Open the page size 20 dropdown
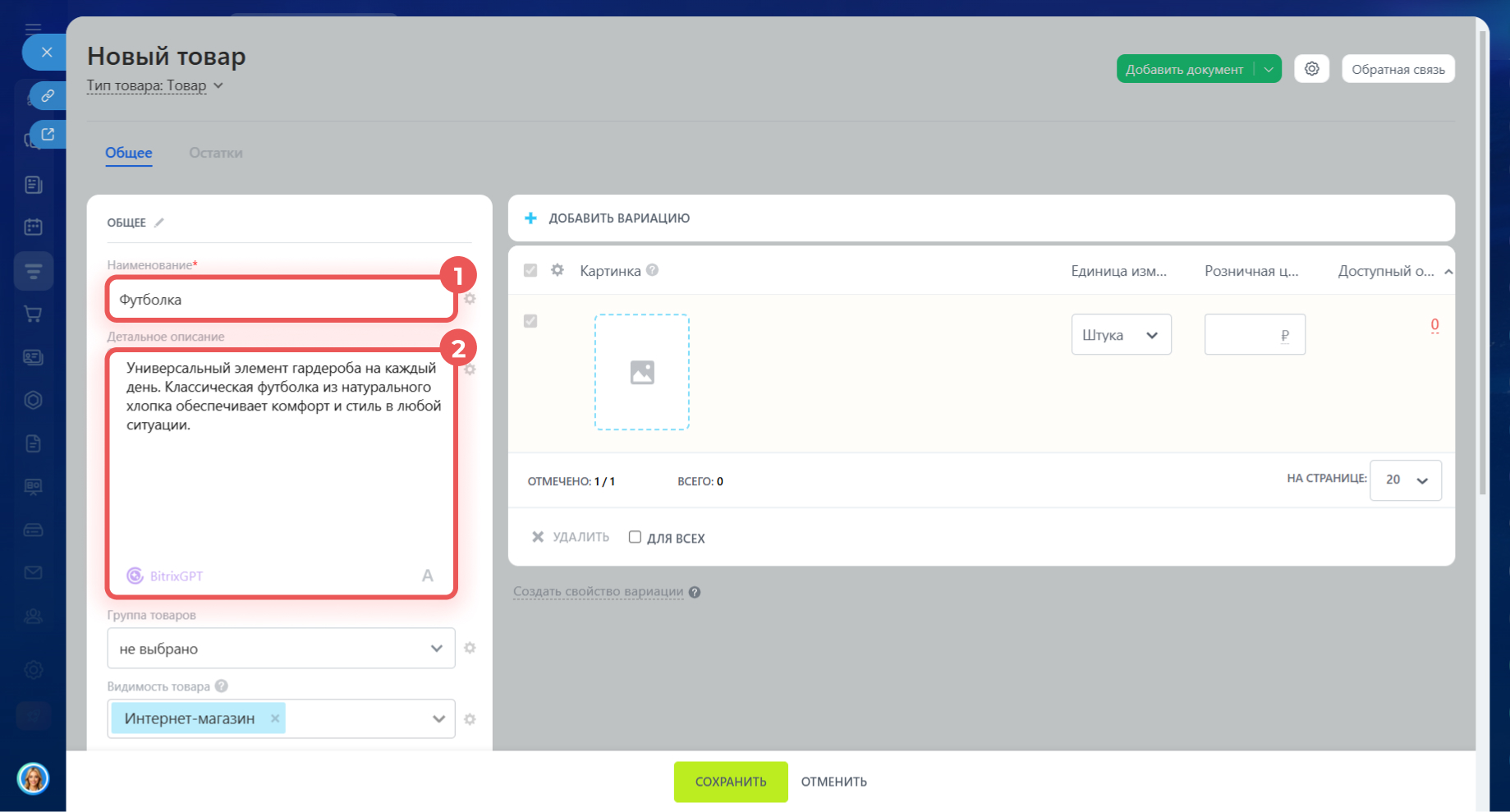Screen dimensions: 1510x812 [x=1405, y=480]
